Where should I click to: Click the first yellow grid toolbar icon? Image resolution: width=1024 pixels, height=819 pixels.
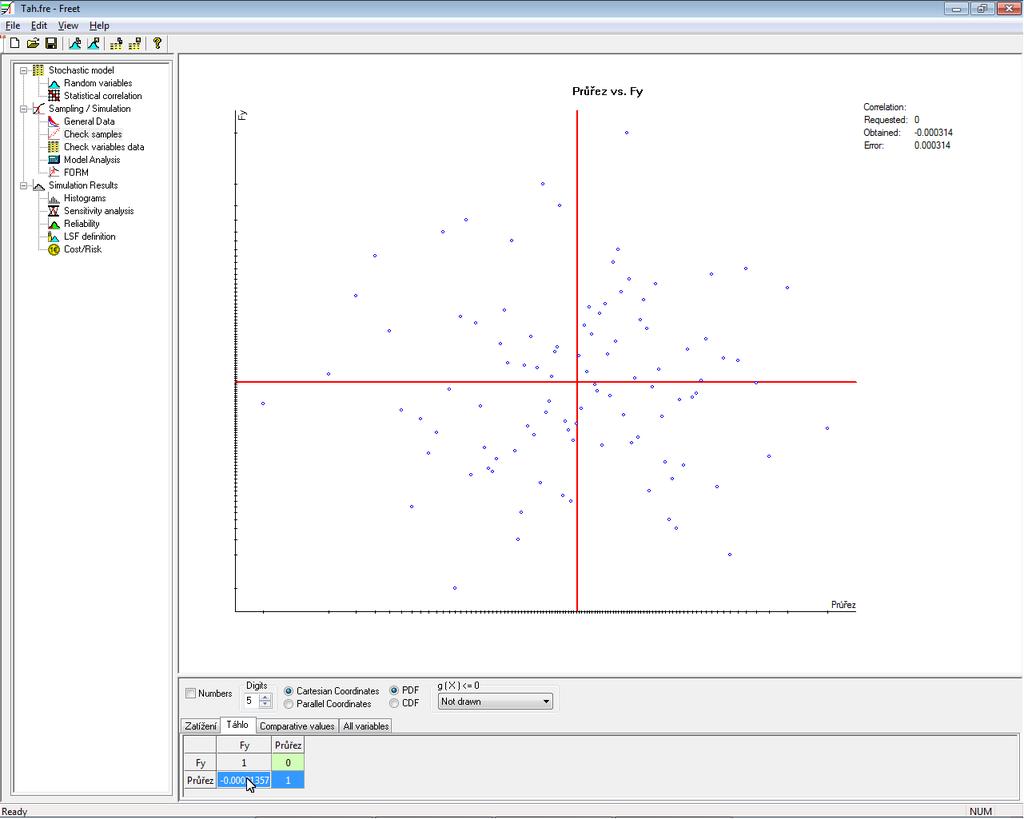116,44
